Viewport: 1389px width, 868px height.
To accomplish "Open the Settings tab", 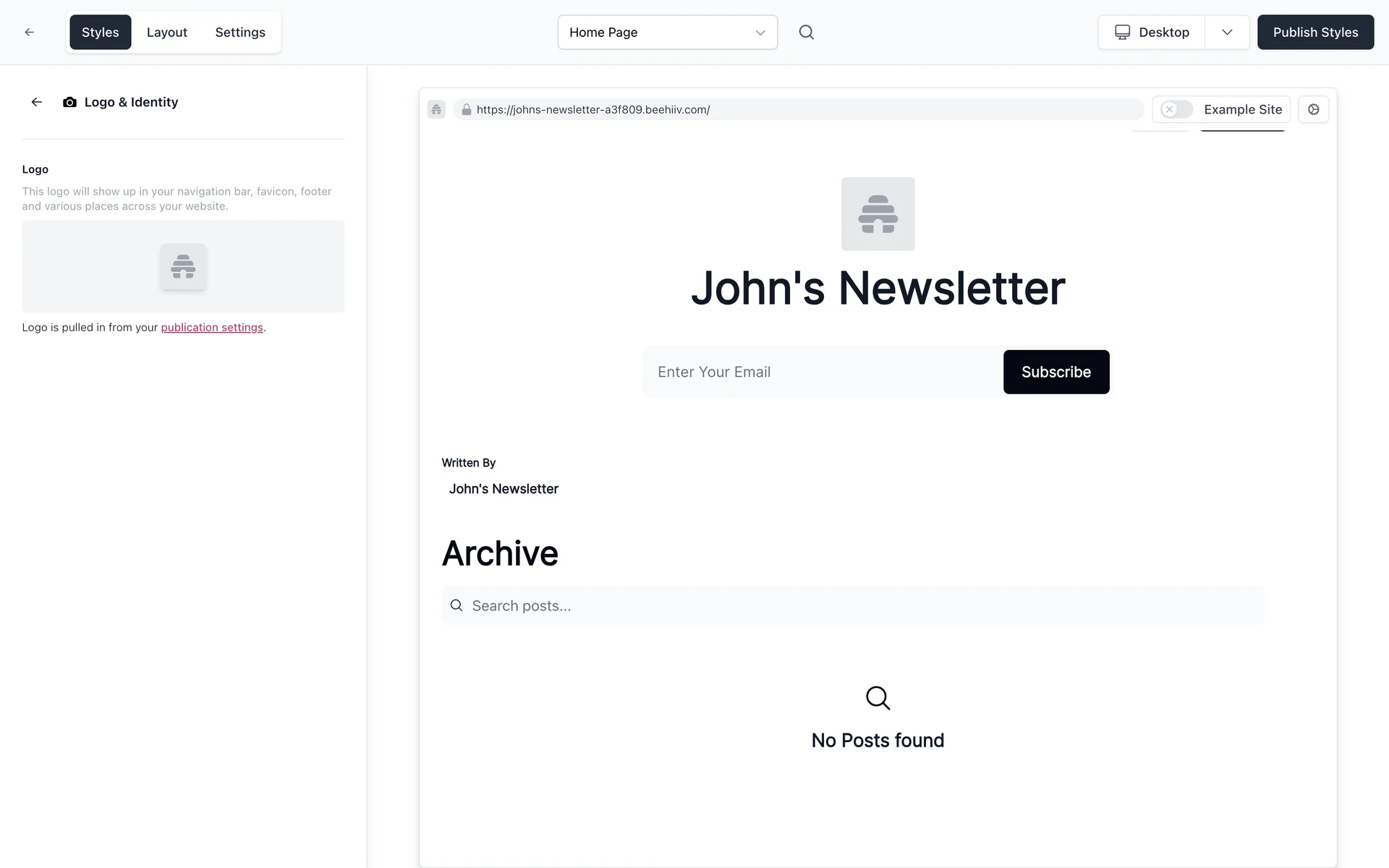I will pos(240,32).
